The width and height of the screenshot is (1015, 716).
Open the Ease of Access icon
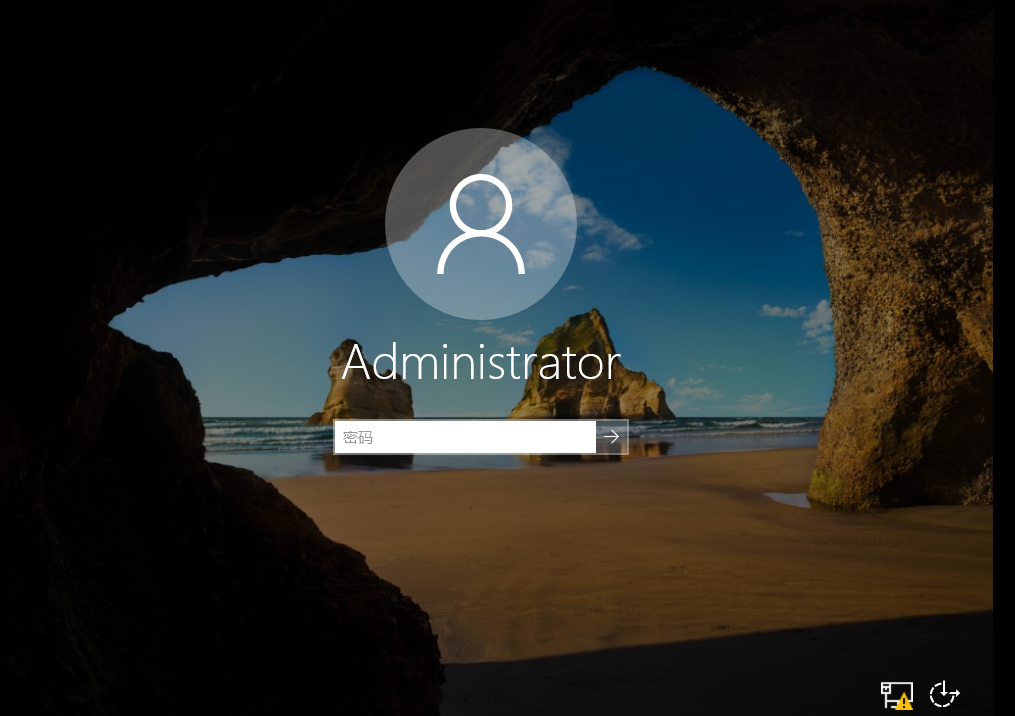point(944,694)
